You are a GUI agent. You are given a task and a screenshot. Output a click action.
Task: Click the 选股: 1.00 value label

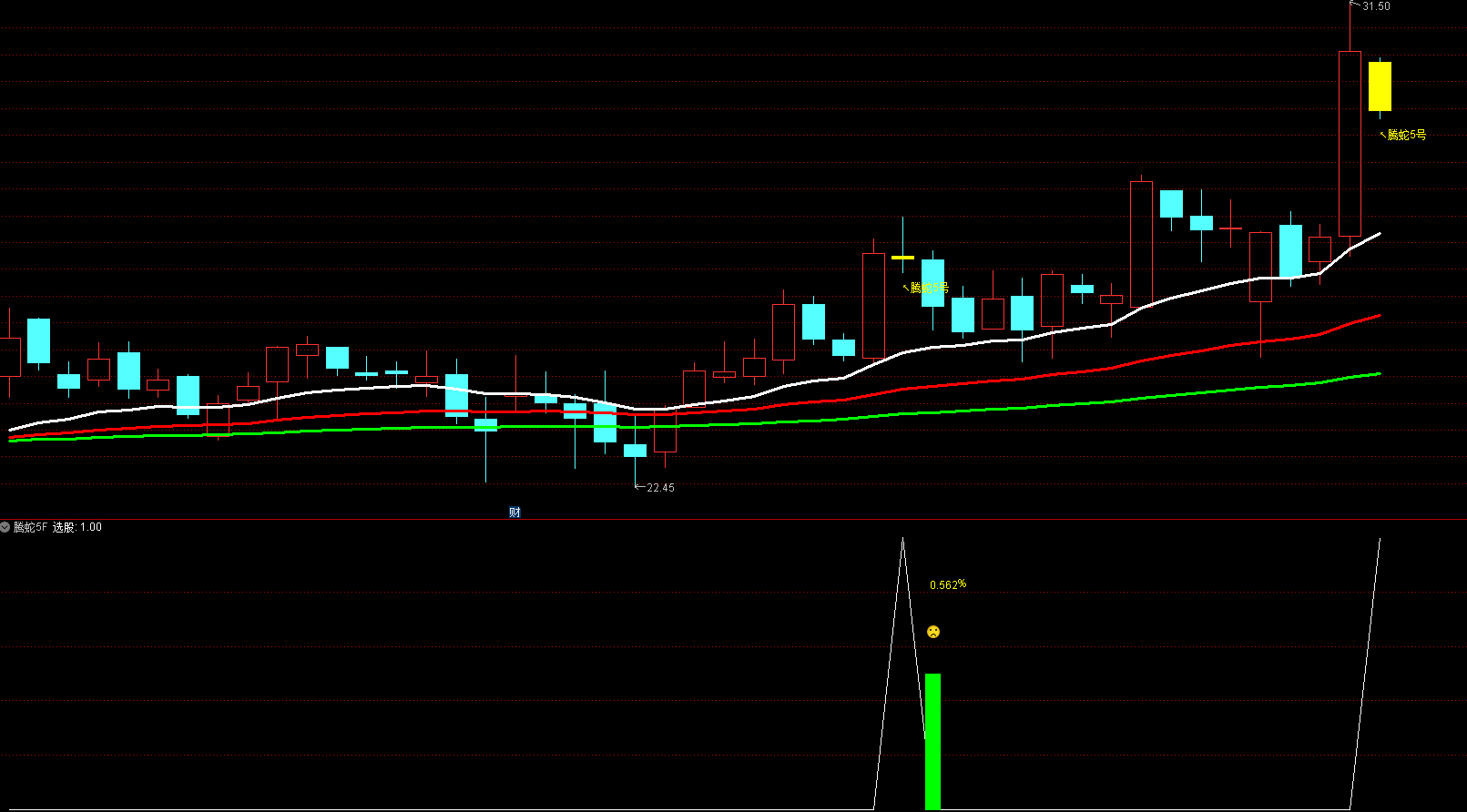77,527
